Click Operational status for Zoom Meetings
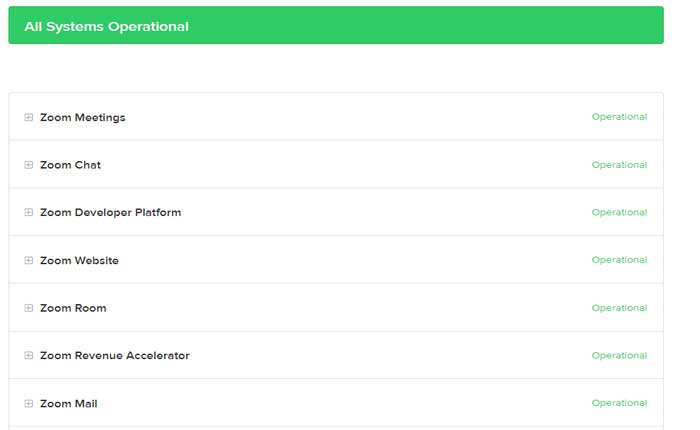 pyautogui.click(x=619, y=117)
